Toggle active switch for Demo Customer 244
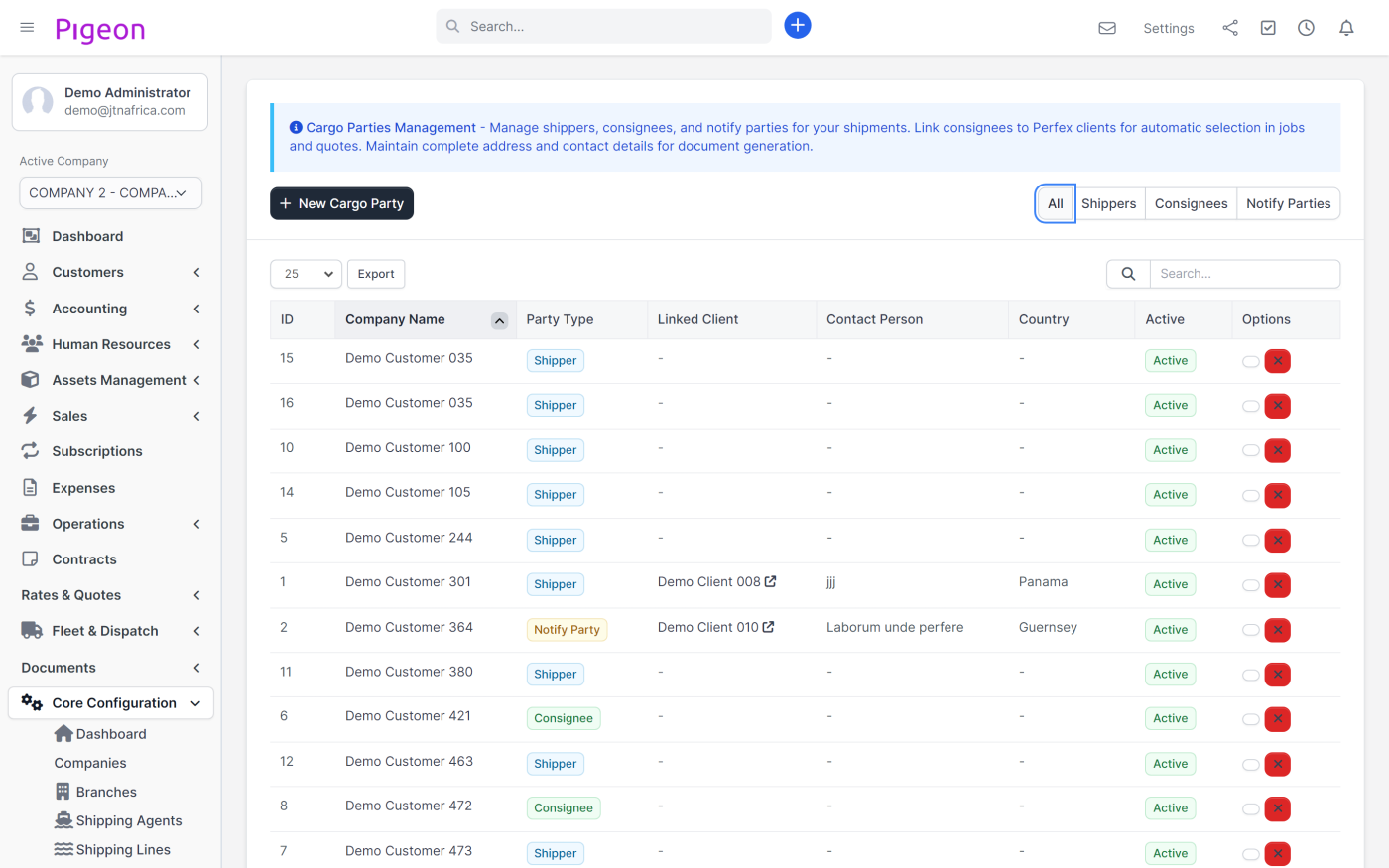Screen dimensions: 1389x868 click(x=1251, y=541)
